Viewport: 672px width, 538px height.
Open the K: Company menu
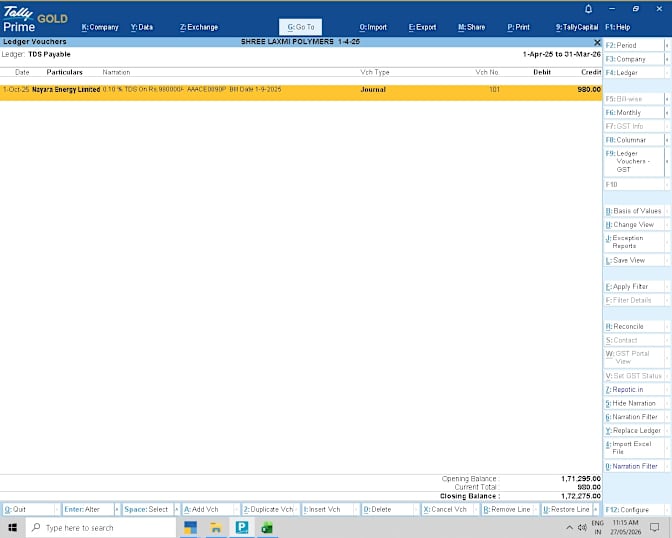point(100,27)
